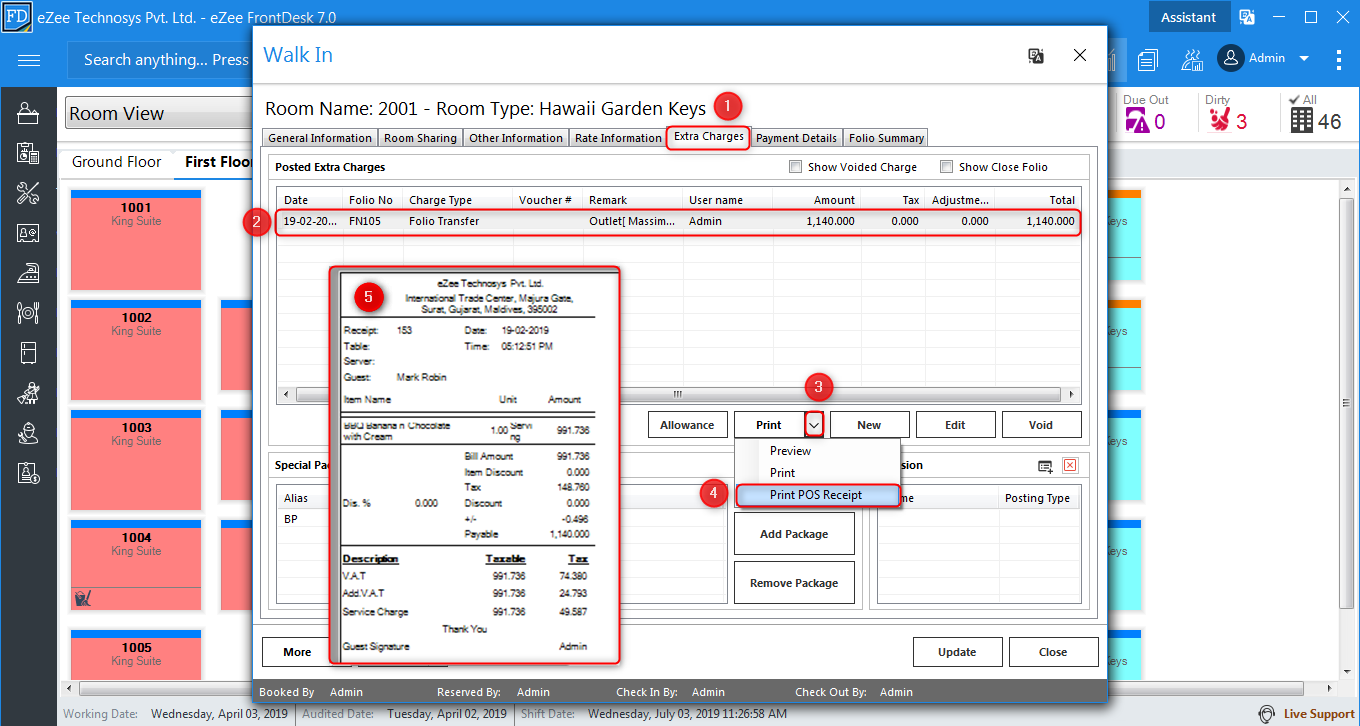Click the search anything input field

[x=160, y=60]
